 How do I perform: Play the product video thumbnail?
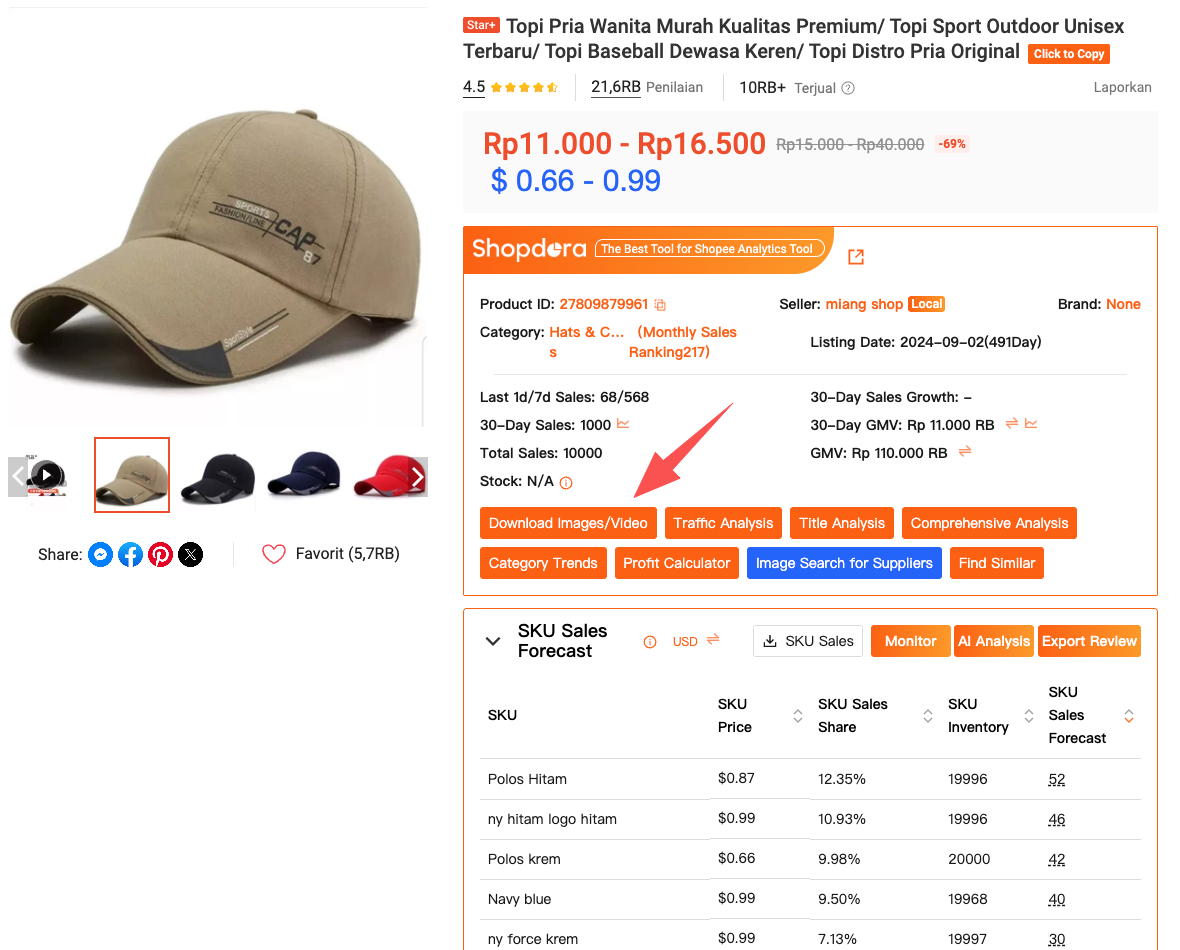pyautogui.click(x=46, y=475)
